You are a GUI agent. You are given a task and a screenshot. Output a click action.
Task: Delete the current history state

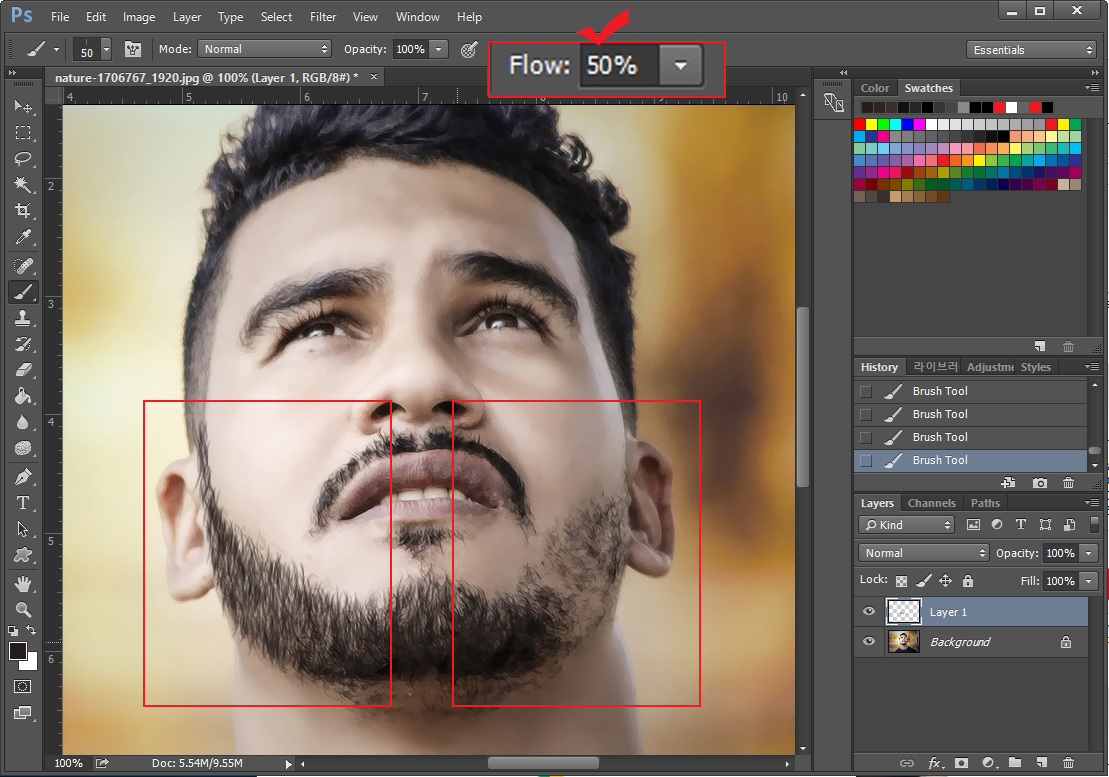(x=1069, y=483)
